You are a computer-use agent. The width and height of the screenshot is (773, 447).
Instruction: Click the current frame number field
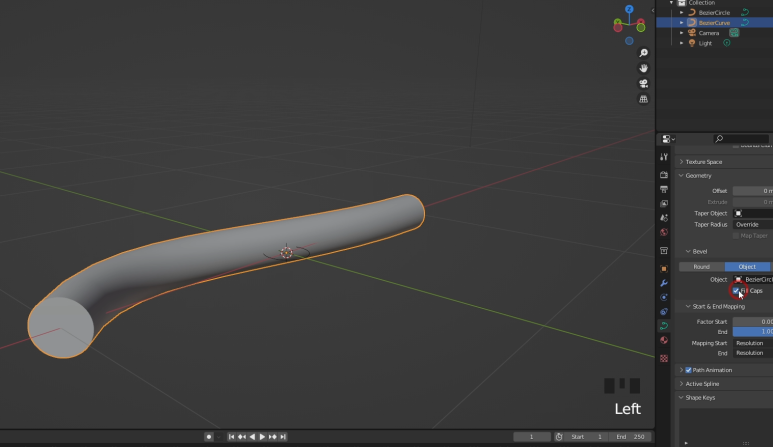532,437
